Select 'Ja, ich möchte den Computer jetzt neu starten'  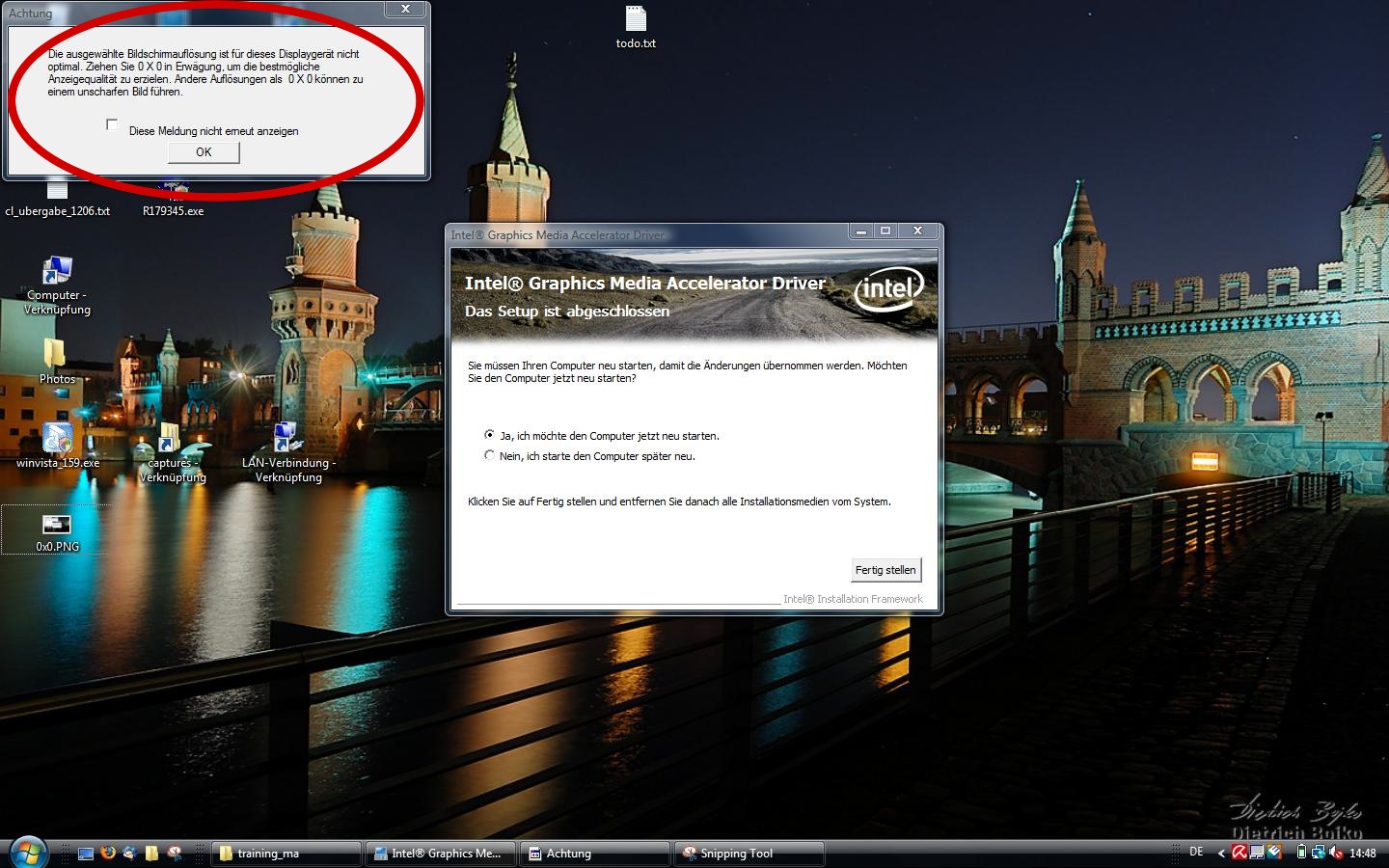pos(489,435)
